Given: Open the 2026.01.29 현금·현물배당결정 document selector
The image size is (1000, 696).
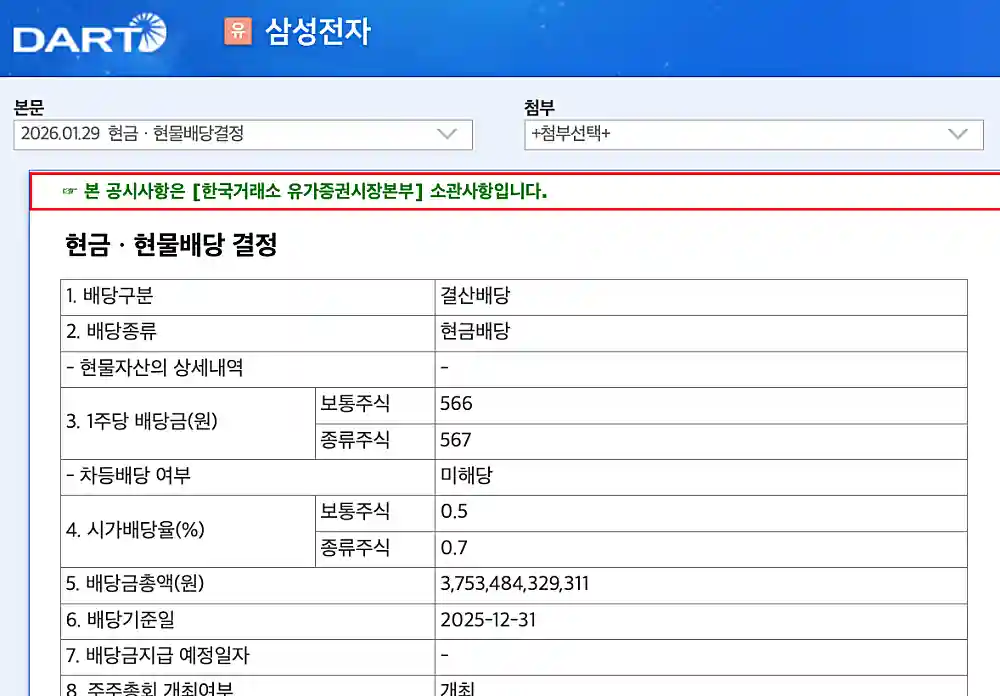Looking at the screenshot, I should point(240,134).
